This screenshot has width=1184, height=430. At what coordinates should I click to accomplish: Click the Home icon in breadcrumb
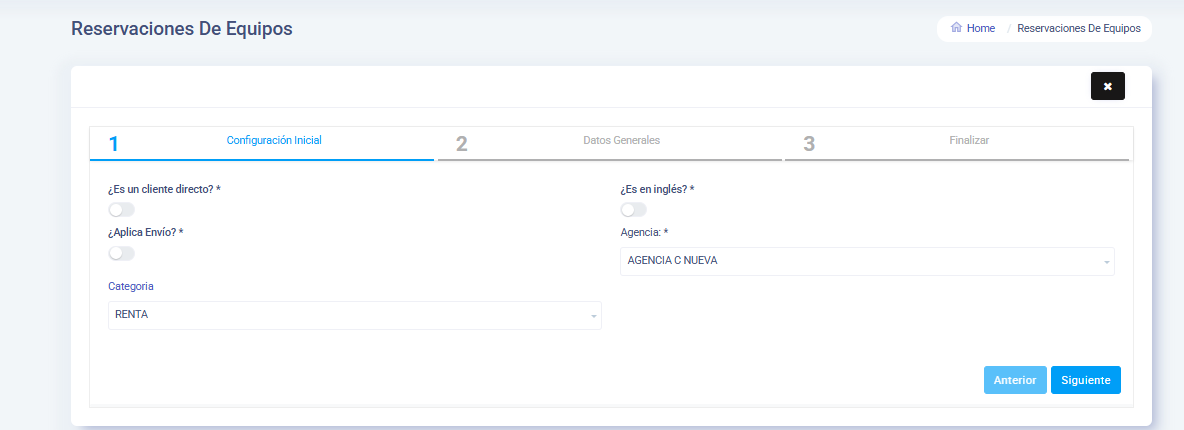pos(956,28)
